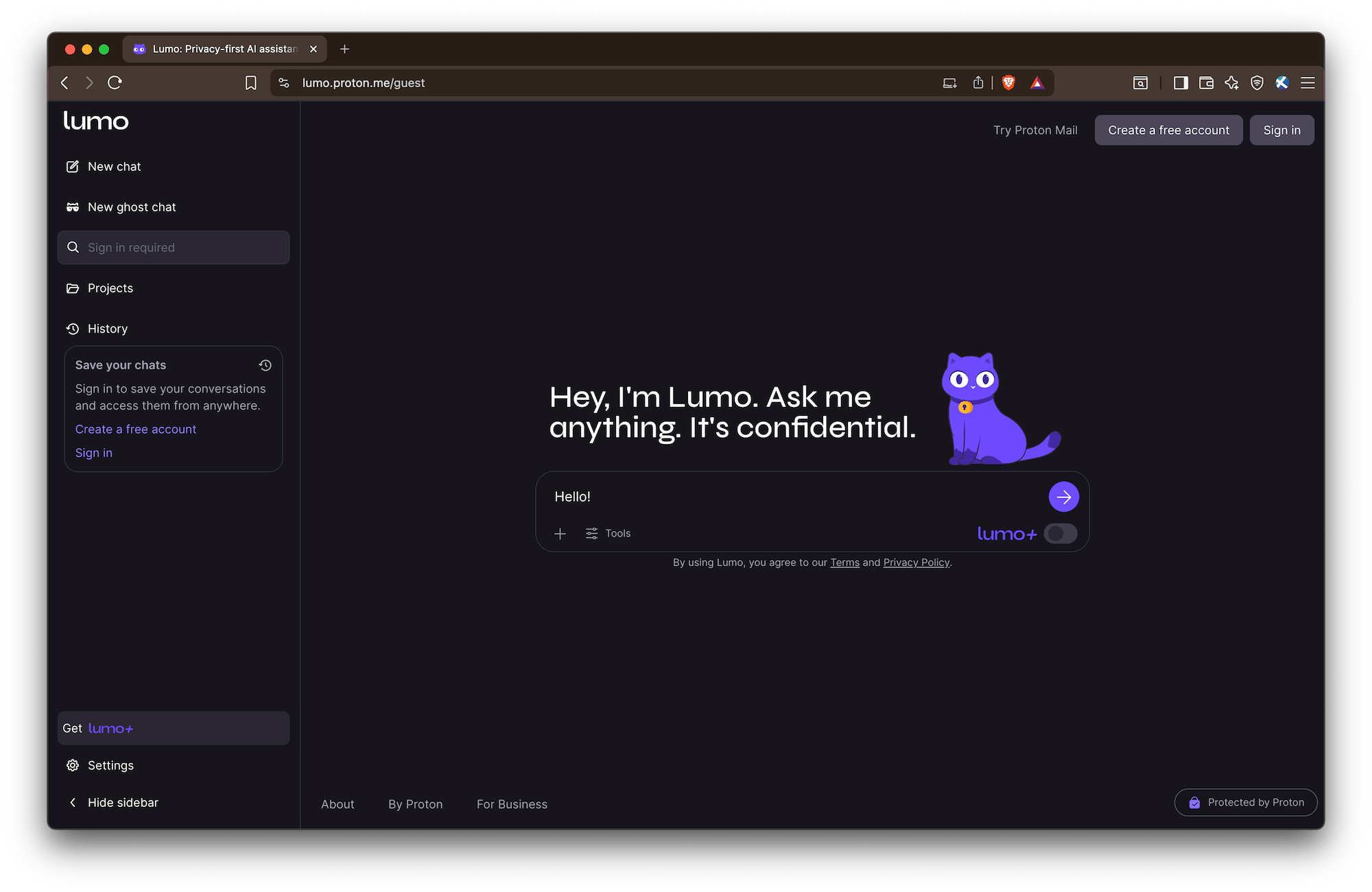The width and height of the screenshot is (1372, 892).
Task: Click the For Business footer link
Action: pos(512,804)
